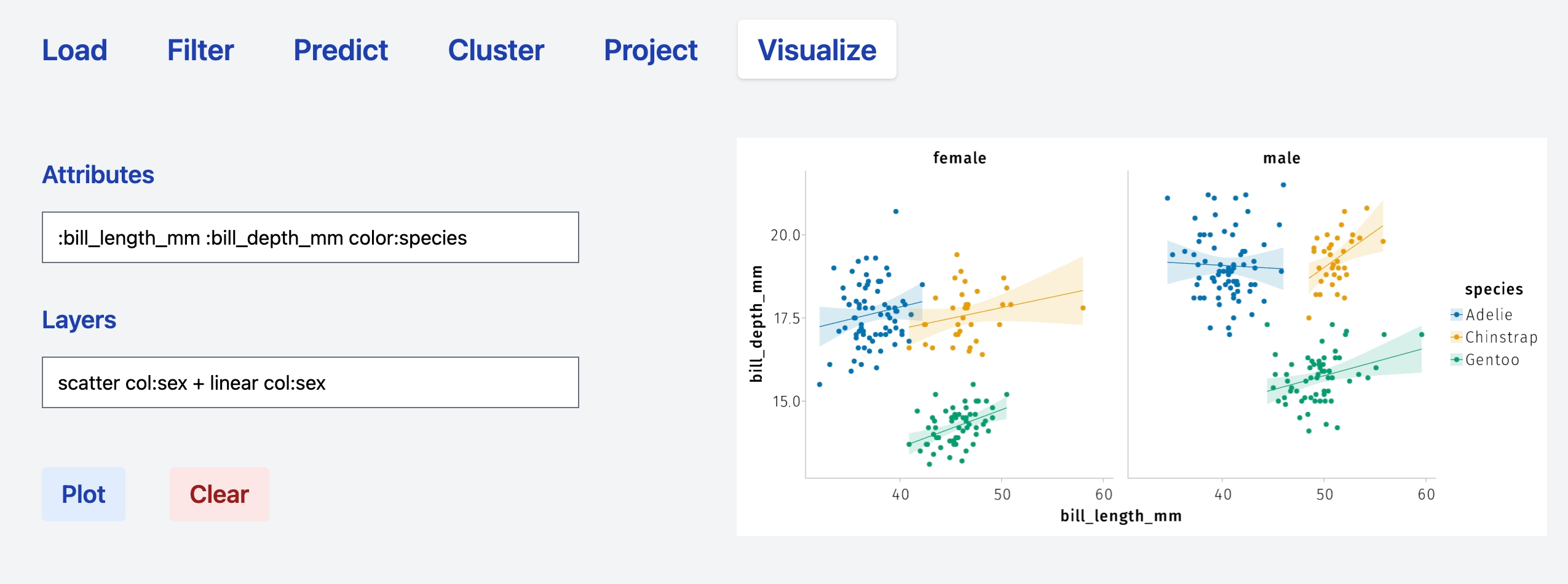Screen dimensions: 1568x584
Task: Click the Chinstrap legend color swatch
Action: pyautogui.click(x=1456, y=337)
